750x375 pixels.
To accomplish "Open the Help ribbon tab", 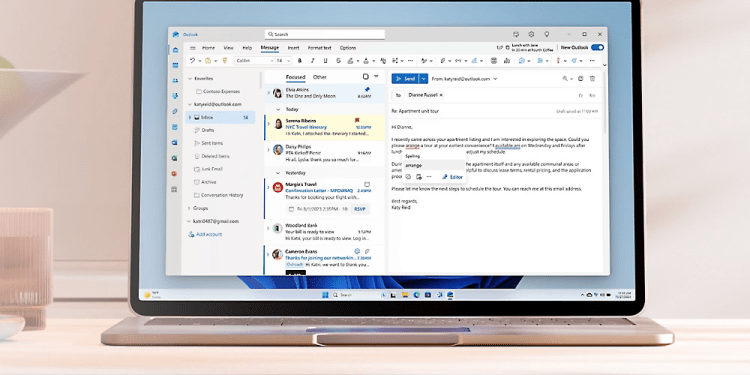I will [247, 48].
